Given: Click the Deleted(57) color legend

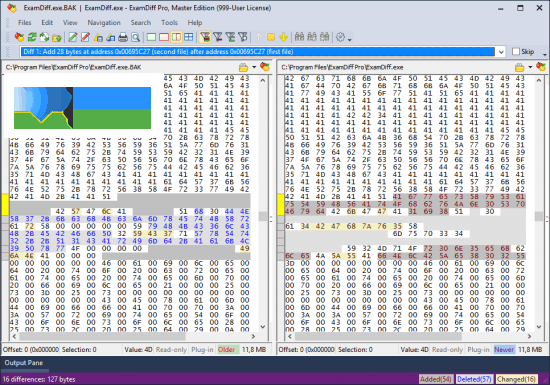Looking at the screenshot, I should [474, 379].
